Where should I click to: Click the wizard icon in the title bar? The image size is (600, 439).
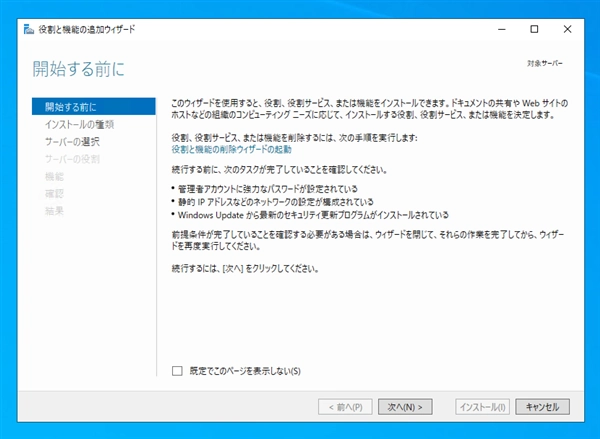click(x=29, y=29)
